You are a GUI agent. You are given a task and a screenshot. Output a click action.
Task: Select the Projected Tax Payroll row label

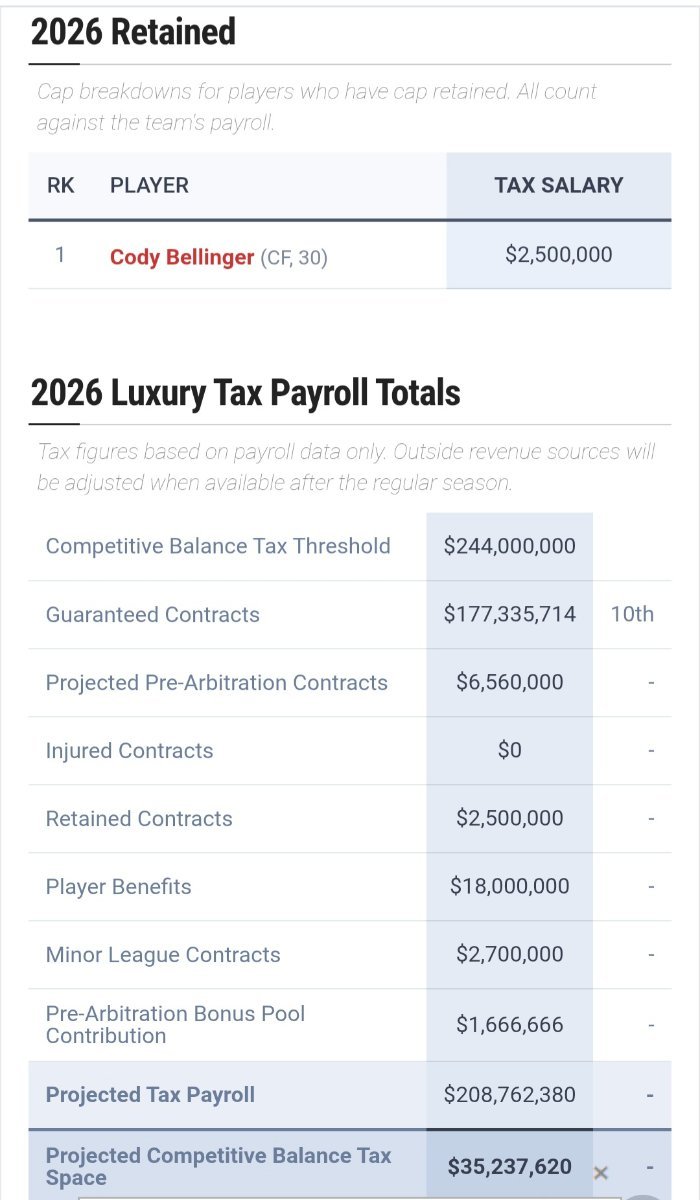click(150, 1095)
